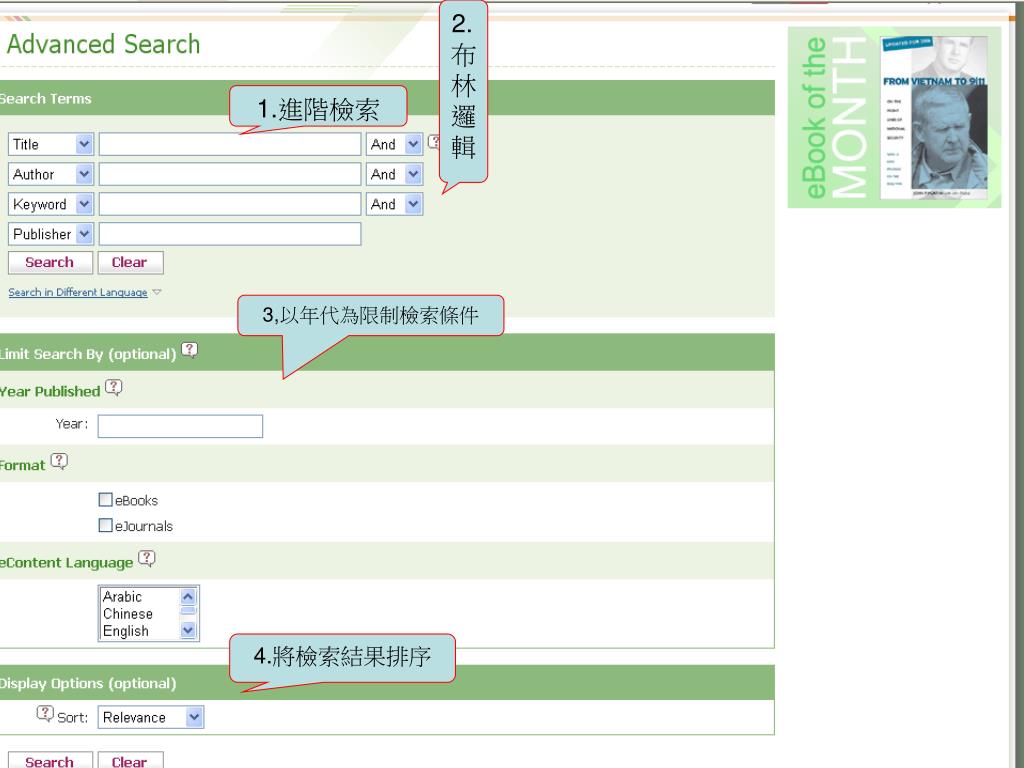Open the Sort Relevance dropdown

click(151, 717)
